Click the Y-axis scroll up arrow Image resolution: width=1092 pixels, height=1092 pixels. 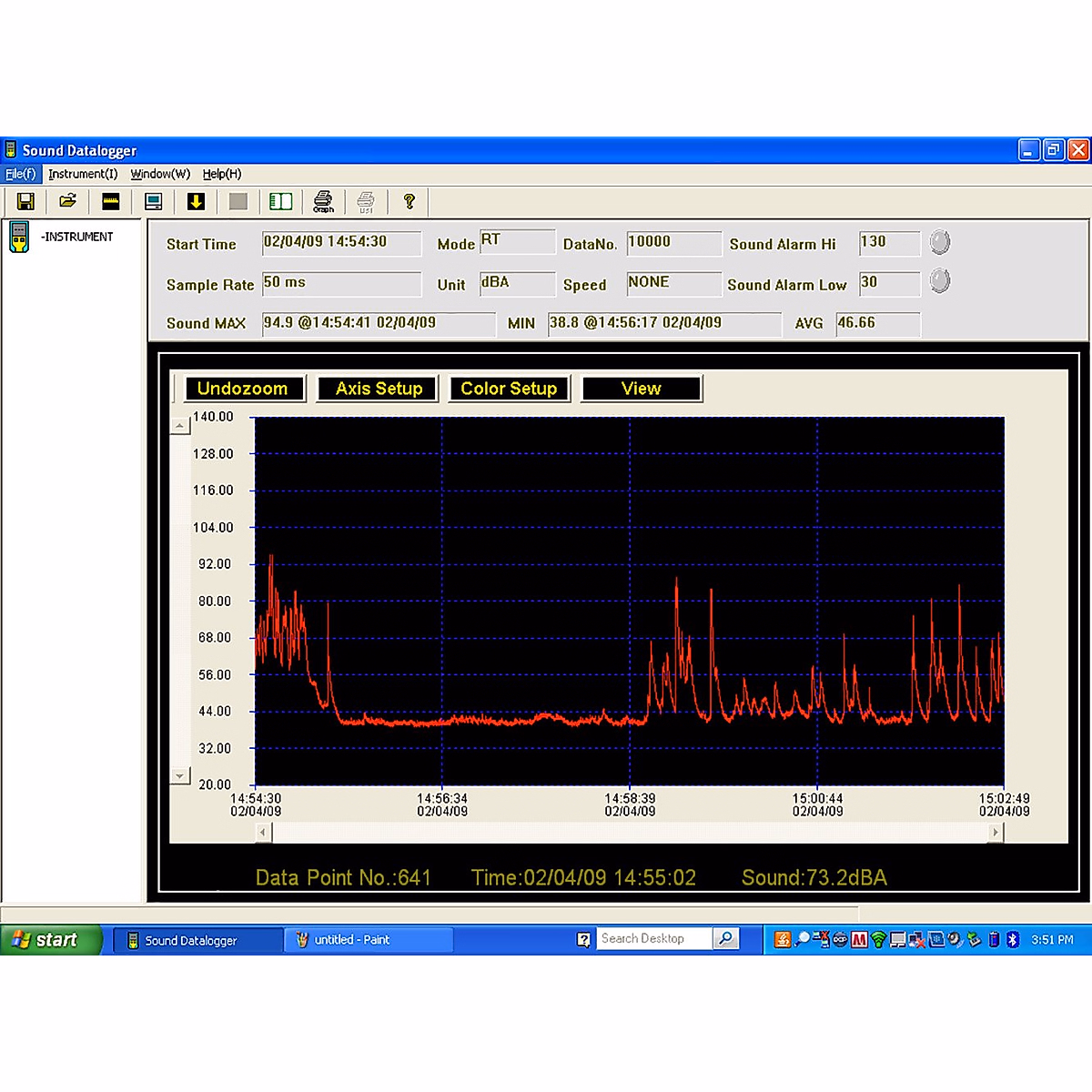(180, 426)
